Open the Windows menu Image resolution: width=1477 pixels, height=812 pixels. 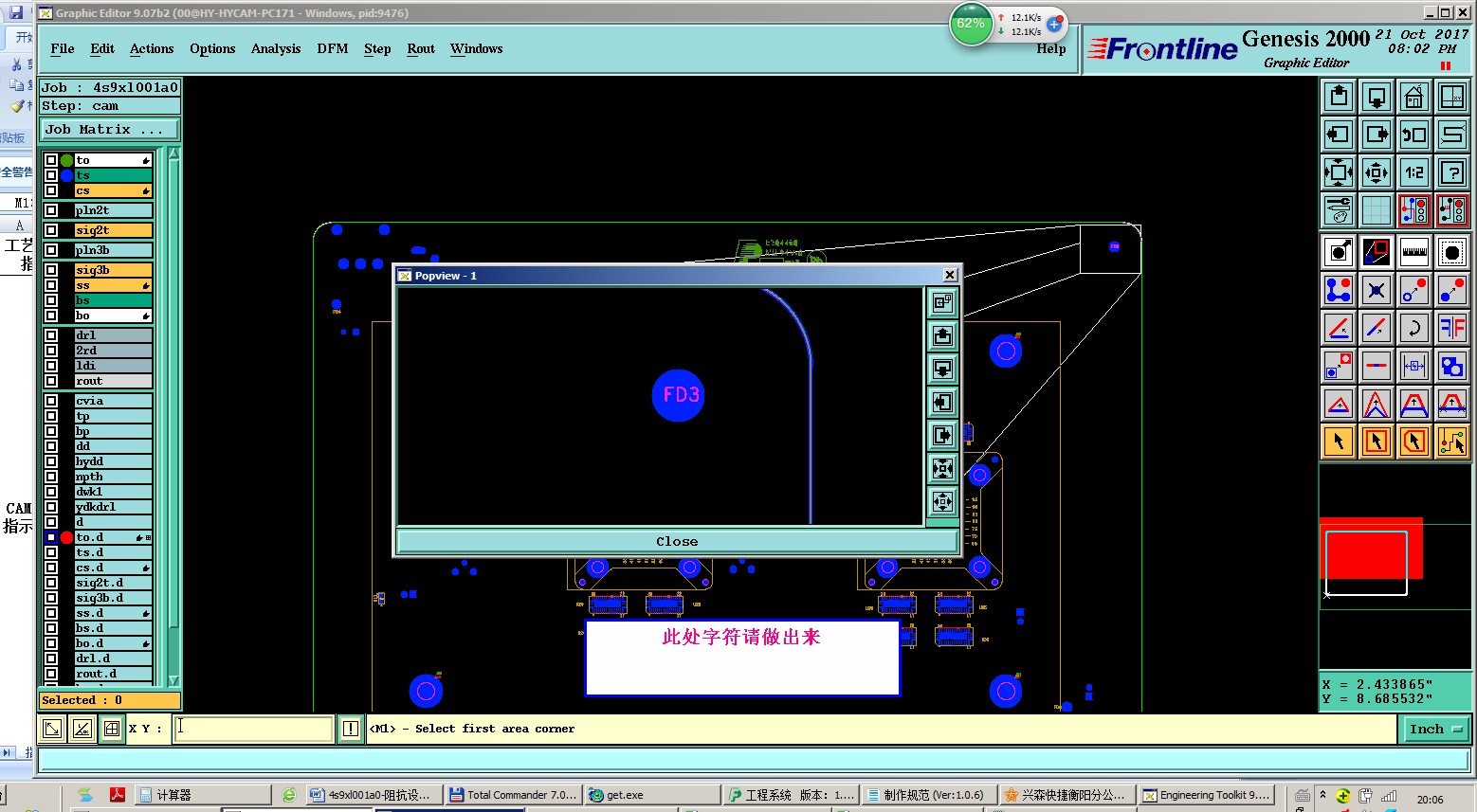tap(477, 48)
